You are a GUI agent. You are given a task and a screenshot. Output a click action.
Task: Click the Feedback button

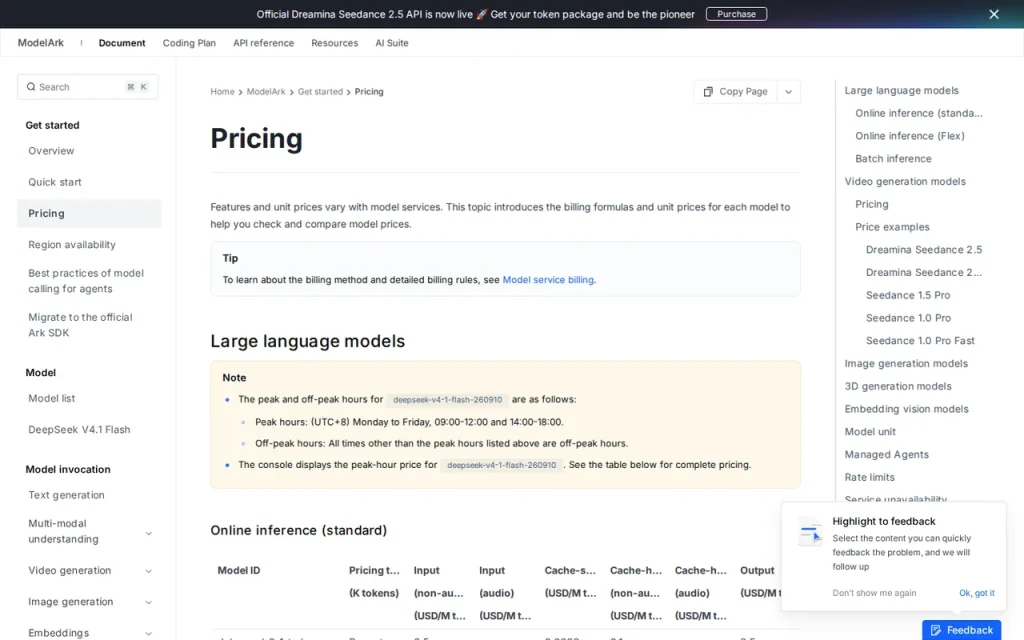[x=961, y=630]
